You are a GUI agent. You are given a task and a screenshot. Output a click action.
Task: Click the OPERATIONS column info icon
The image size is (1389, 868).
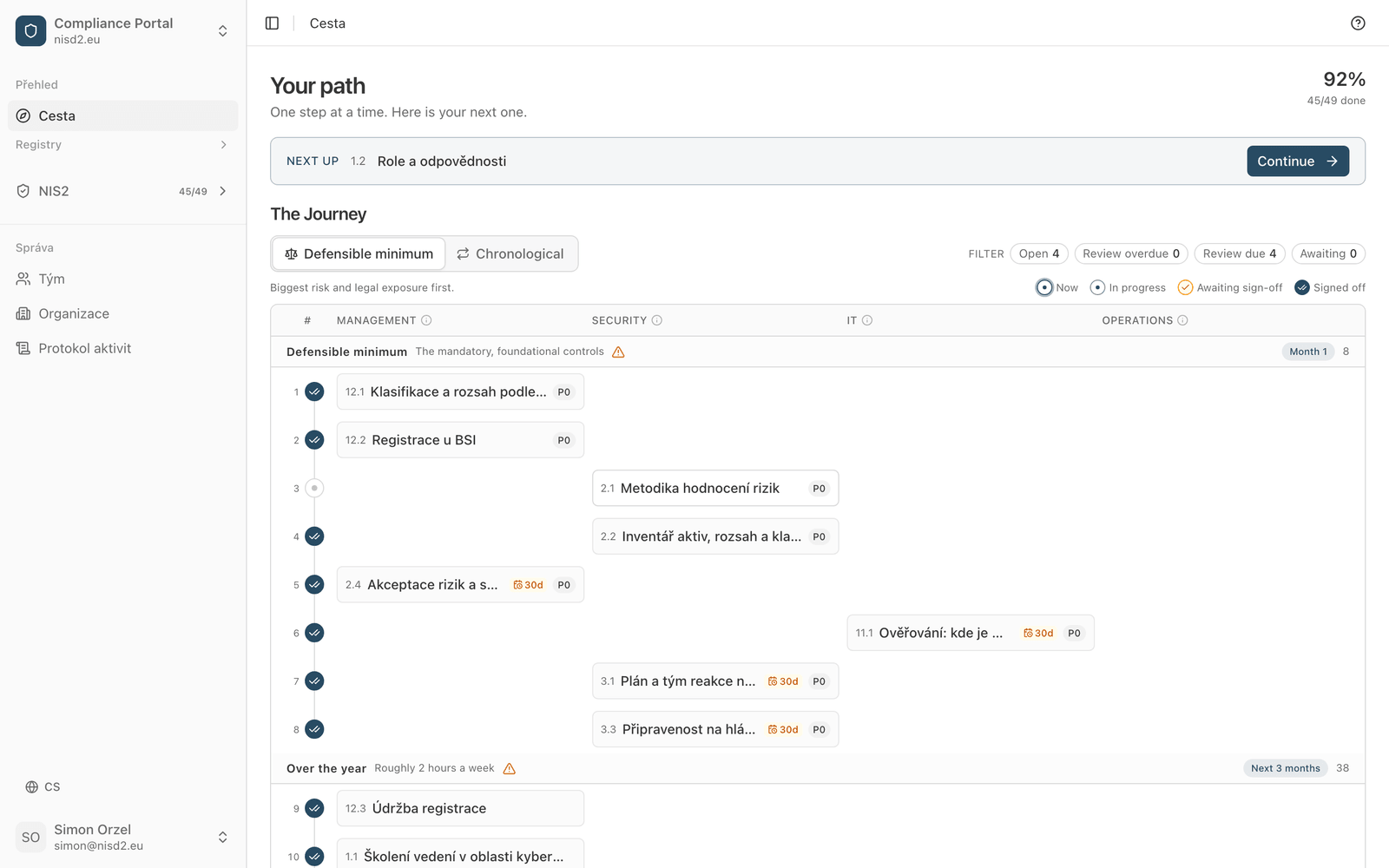click(1182, 320)
